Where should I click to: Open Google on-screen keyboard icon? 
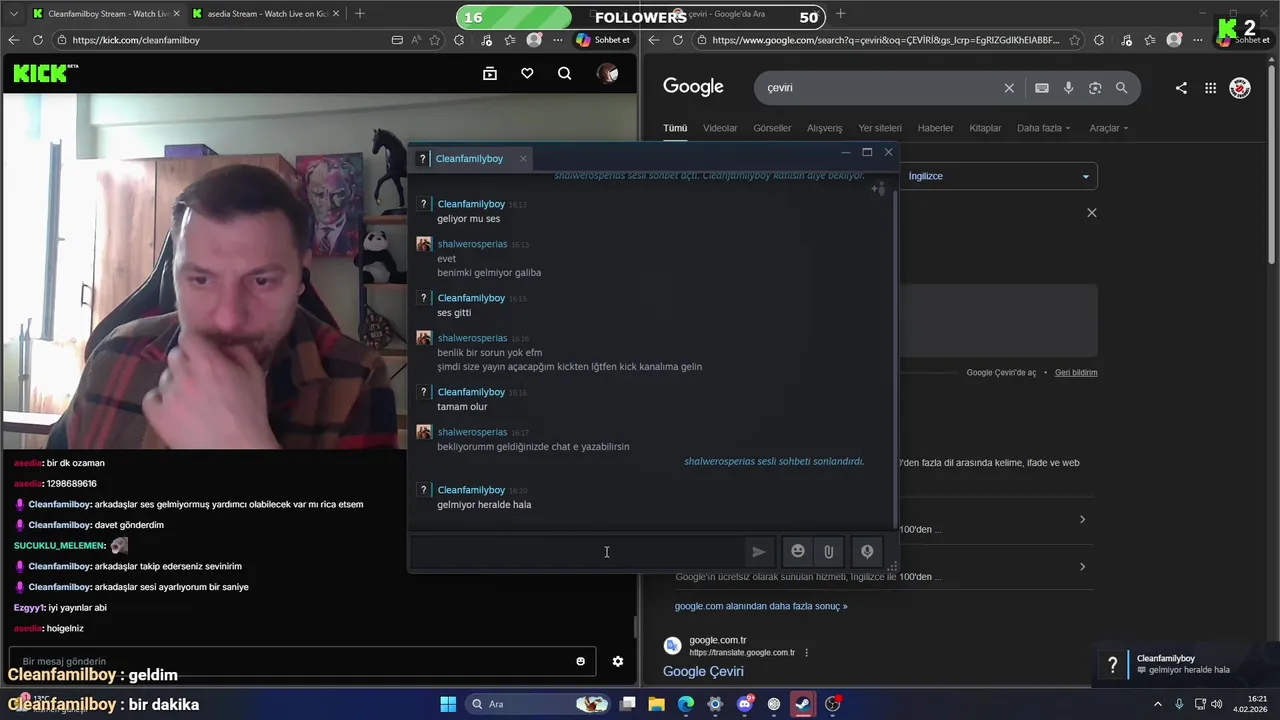pos(1042,88)
